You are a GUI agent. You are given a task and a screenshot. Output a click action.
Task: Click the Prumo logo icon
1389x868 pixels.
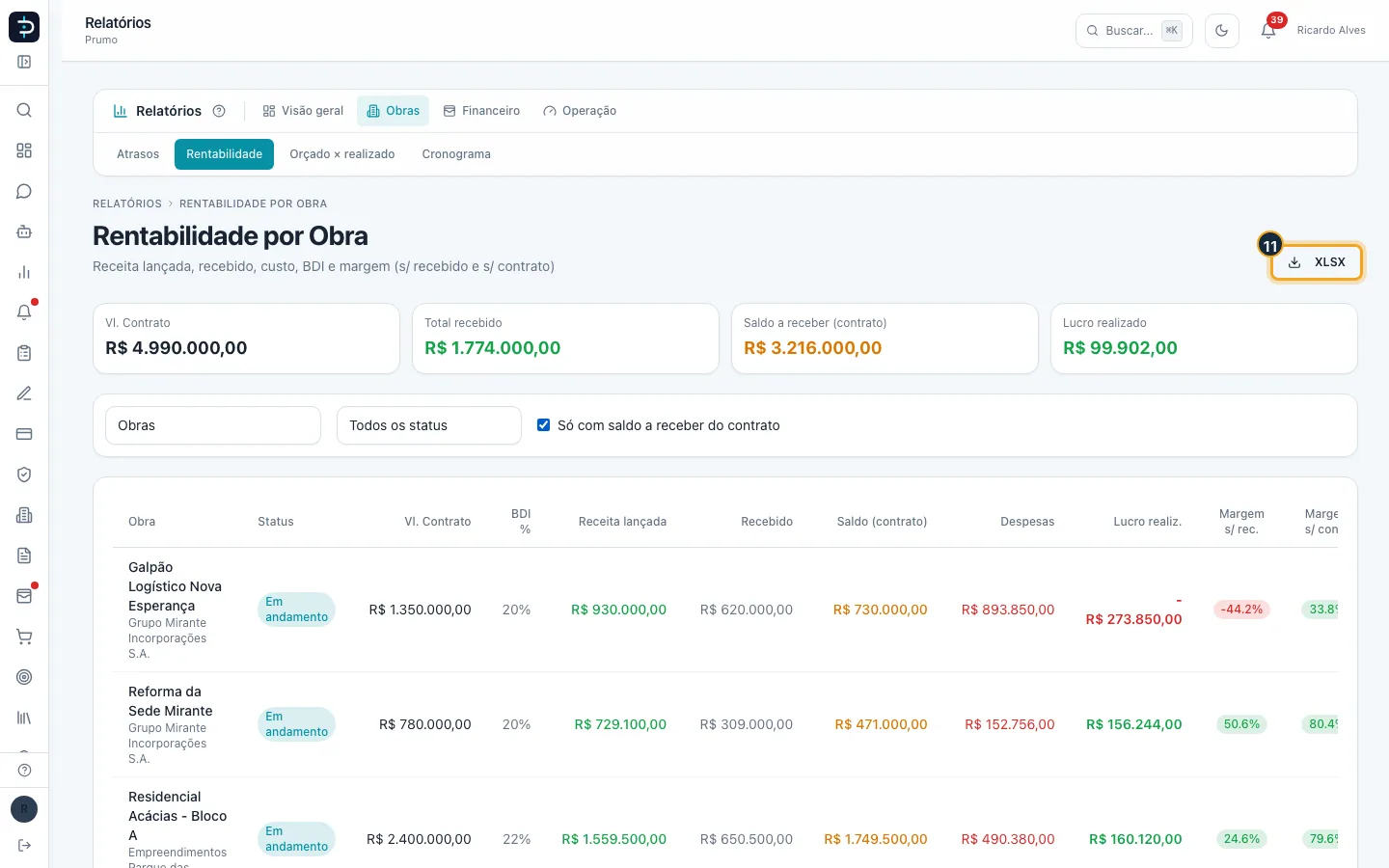point(24,27)
